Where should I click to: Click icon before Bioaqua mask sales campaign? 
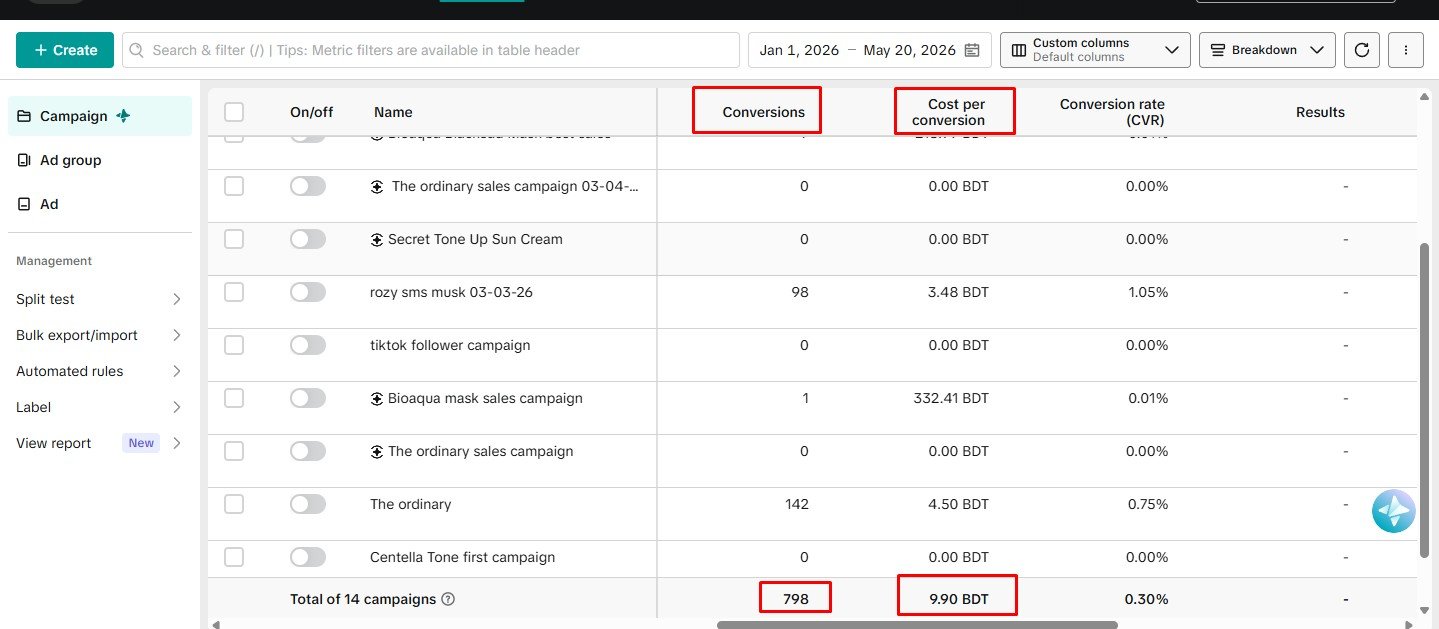tap(377, 398)
